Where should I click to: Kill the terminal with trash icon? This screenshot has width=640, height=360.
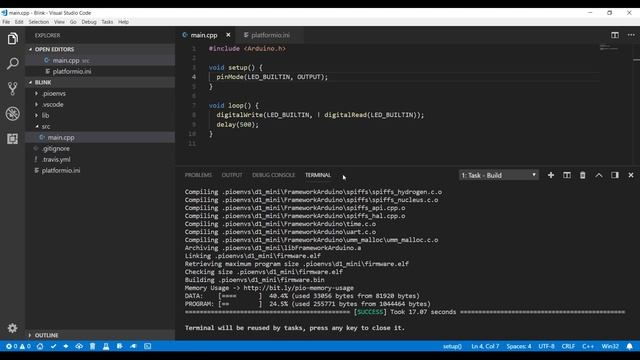click(582, 175)
